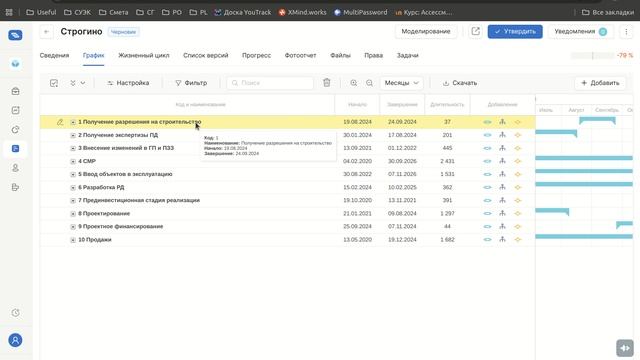Open the clock history icon in the sidebar
Screen dimensions: 640x360
(x=15, y=313)
